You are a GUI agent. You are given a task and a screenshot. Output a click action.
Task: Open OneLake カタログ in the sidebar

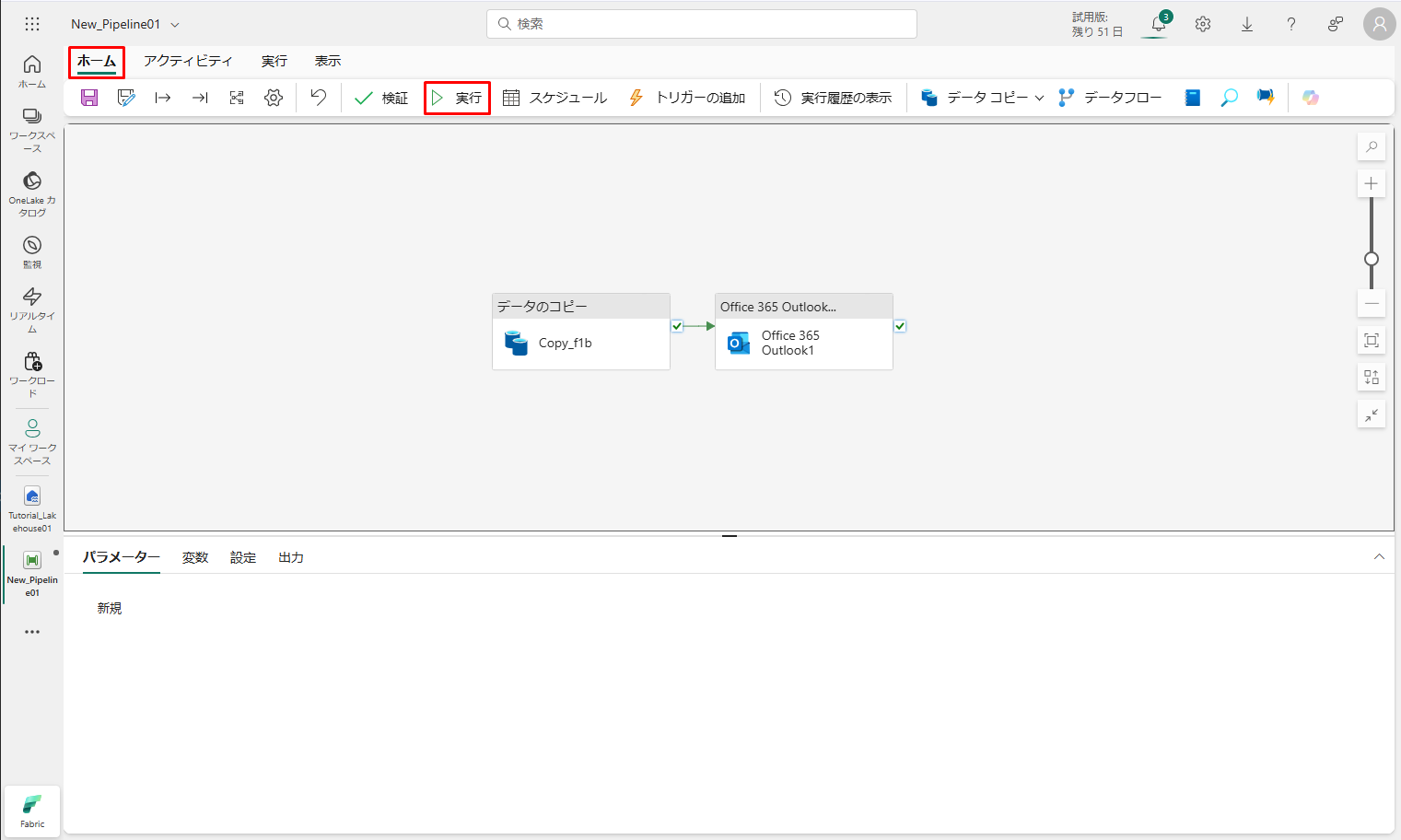coord(32,194)
